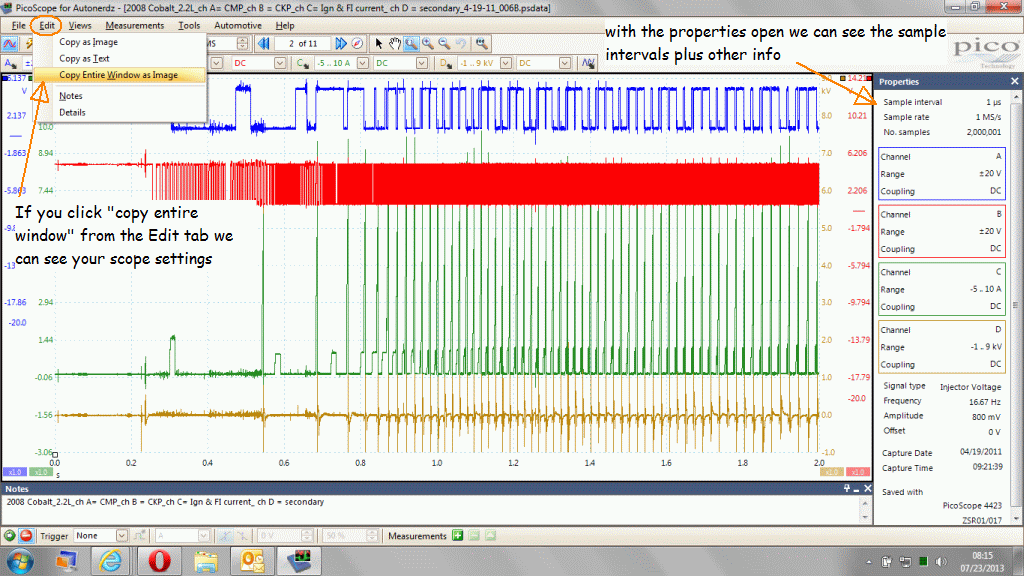
Task: Select the scope mode icon
Action: (9, 44)
